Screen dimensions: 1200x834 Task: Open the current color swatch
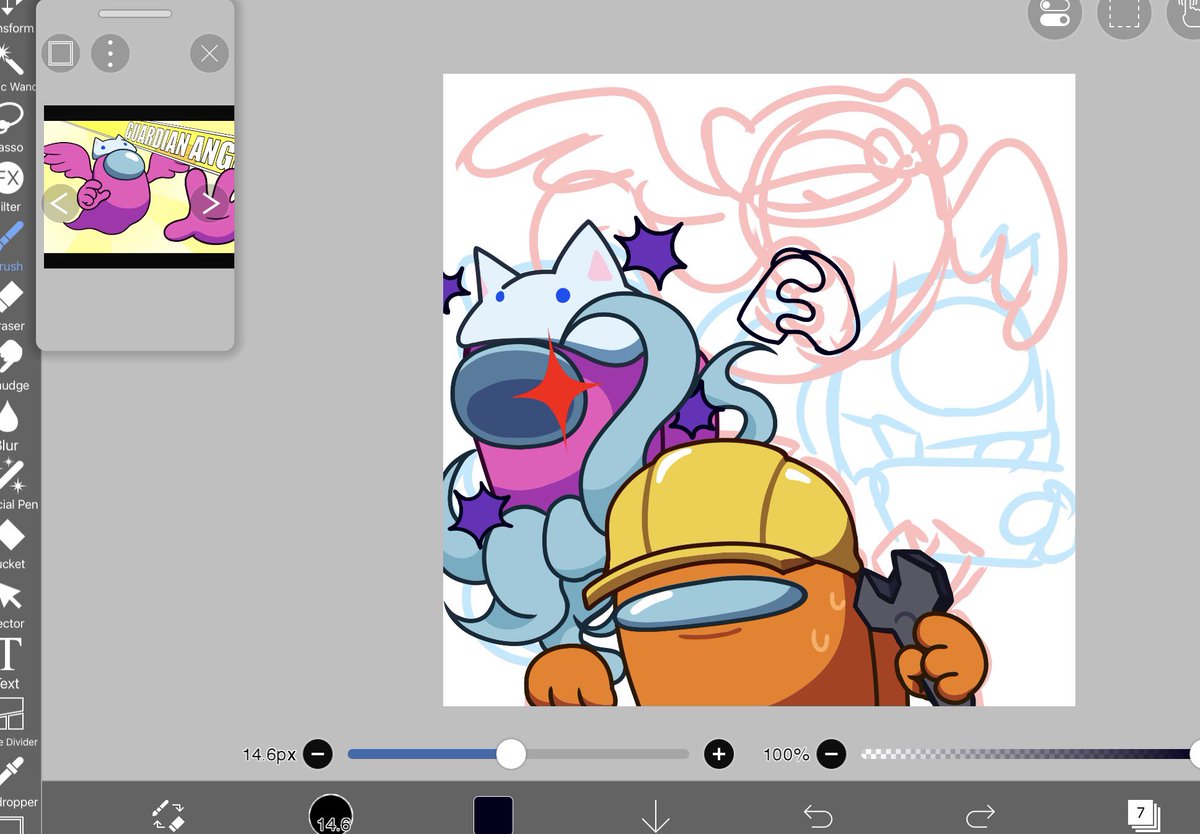[493, 815]
